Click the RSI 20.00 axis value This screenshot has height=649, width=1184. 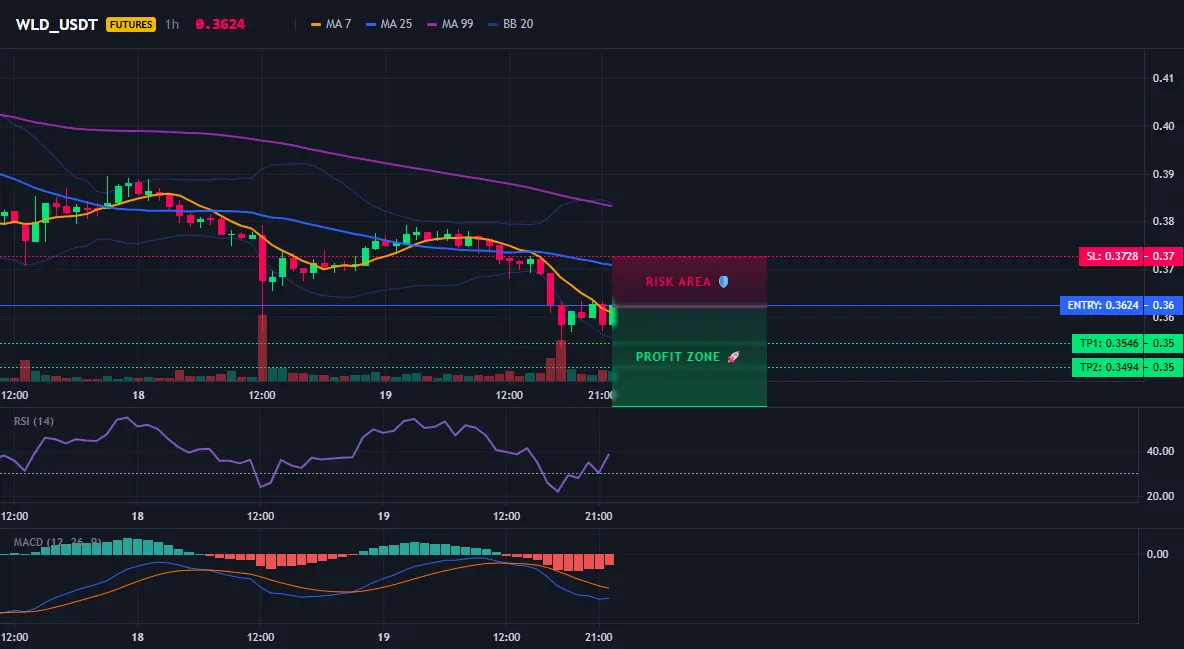[x=1161, y=496]
